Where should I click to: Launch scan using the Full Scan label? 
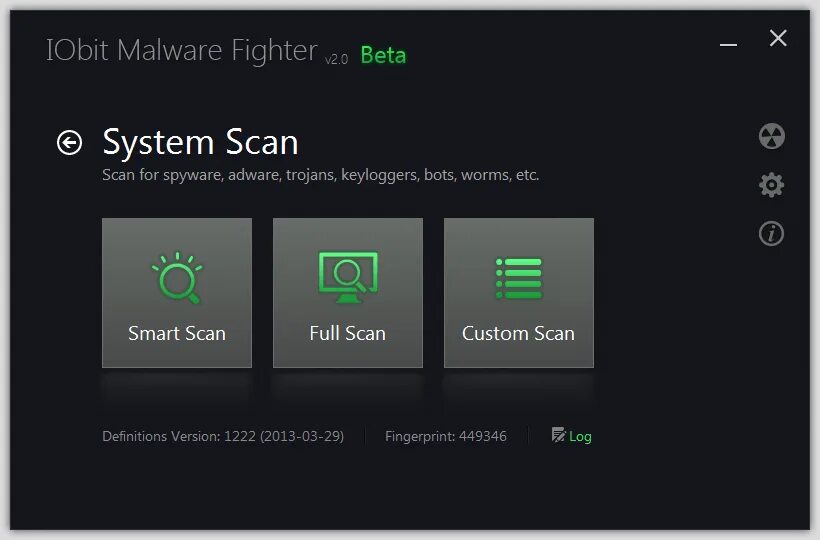click(x=347, y=333)
